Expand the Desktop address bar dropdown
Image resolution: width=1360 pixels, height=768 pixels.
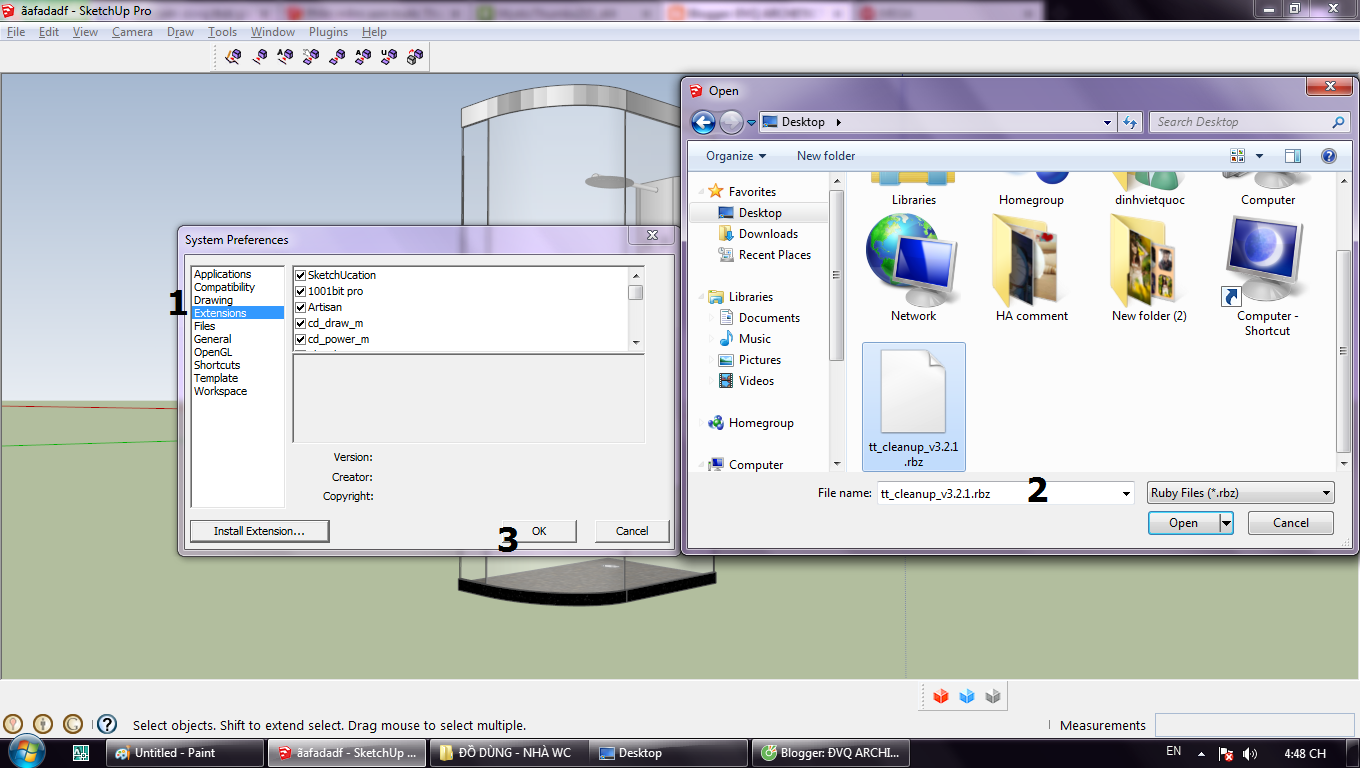(1106, 121)
